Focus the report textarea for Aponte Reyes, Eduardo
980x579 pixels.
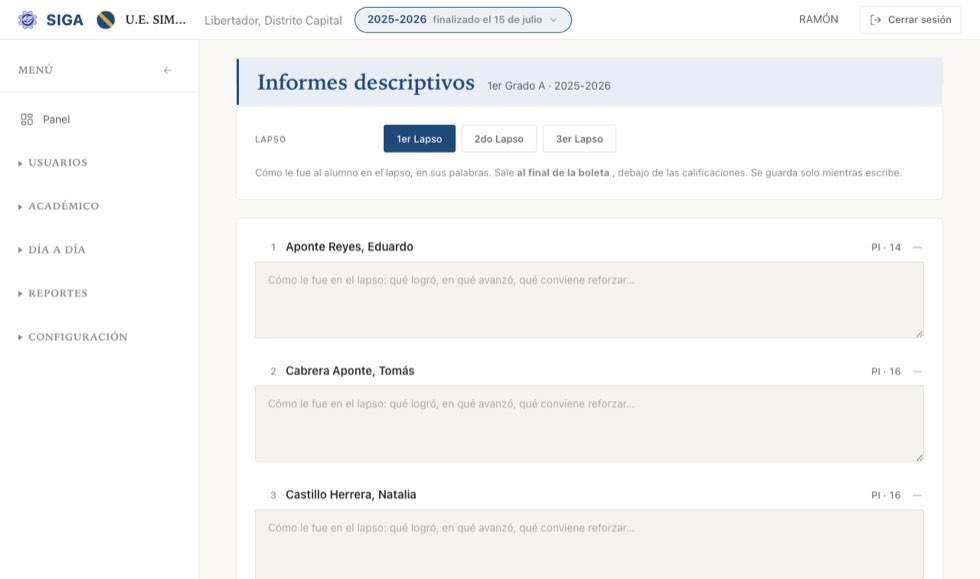[589, 300]
